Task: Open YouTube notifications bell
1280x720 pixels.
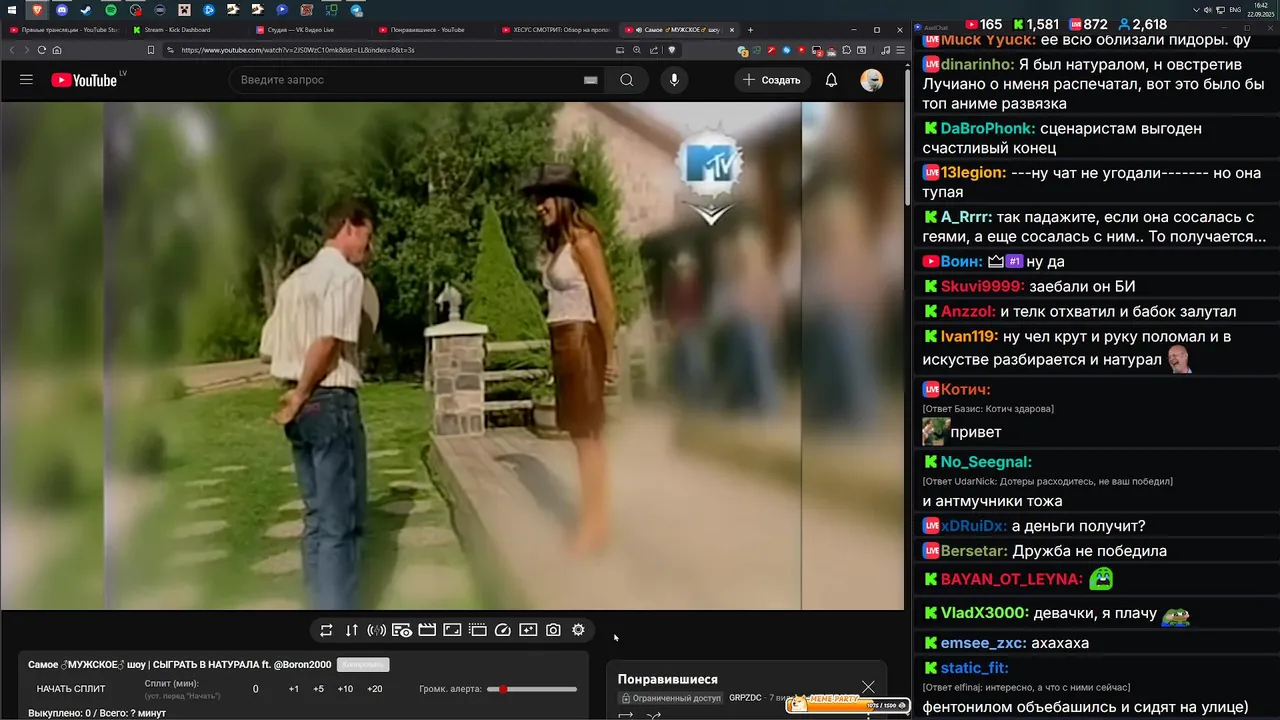Action: pyautogui.click(x=831, y=80)
